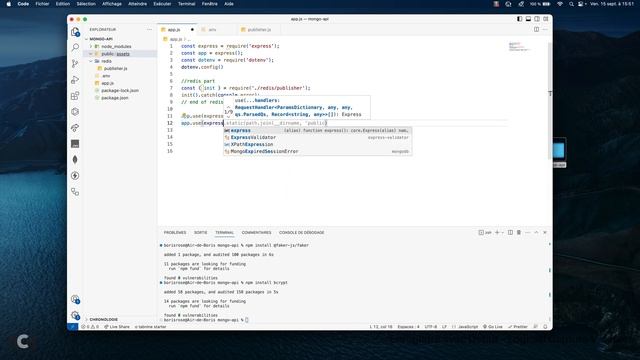
Task: Click the Go Live status button
Action: 493,327
